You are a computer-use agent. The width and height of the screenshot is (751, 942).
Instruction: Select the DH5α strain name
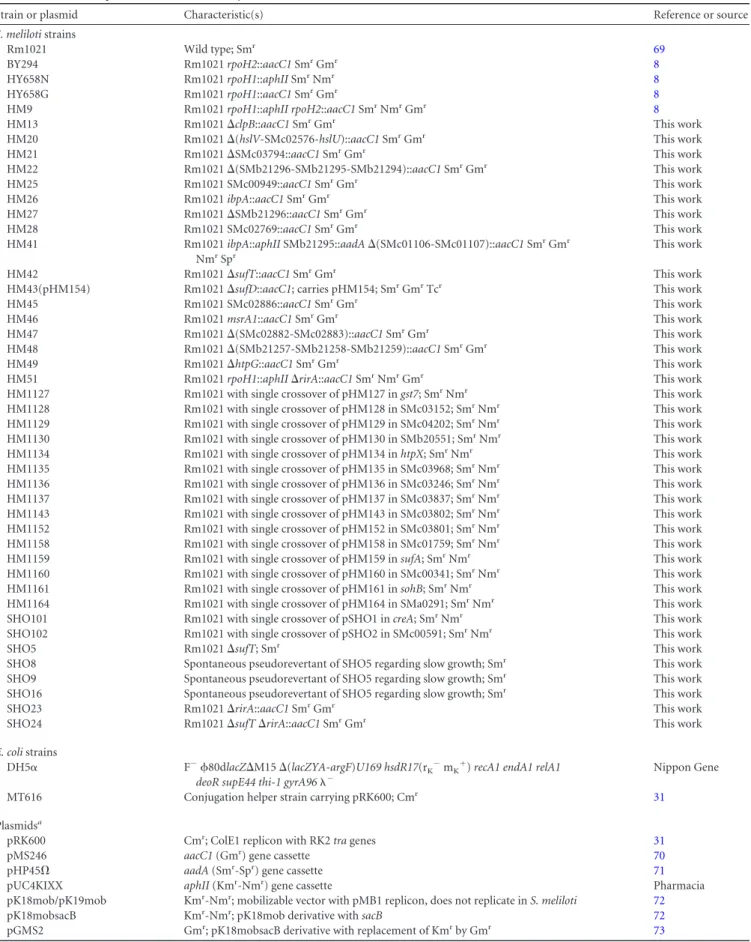[22, 767]
